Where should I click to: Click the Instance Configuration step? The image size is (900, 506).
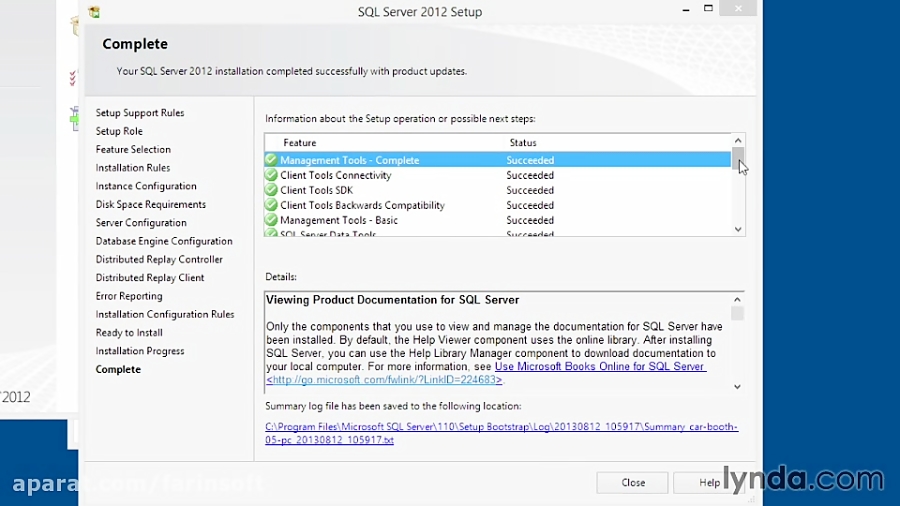coord(146,186)
